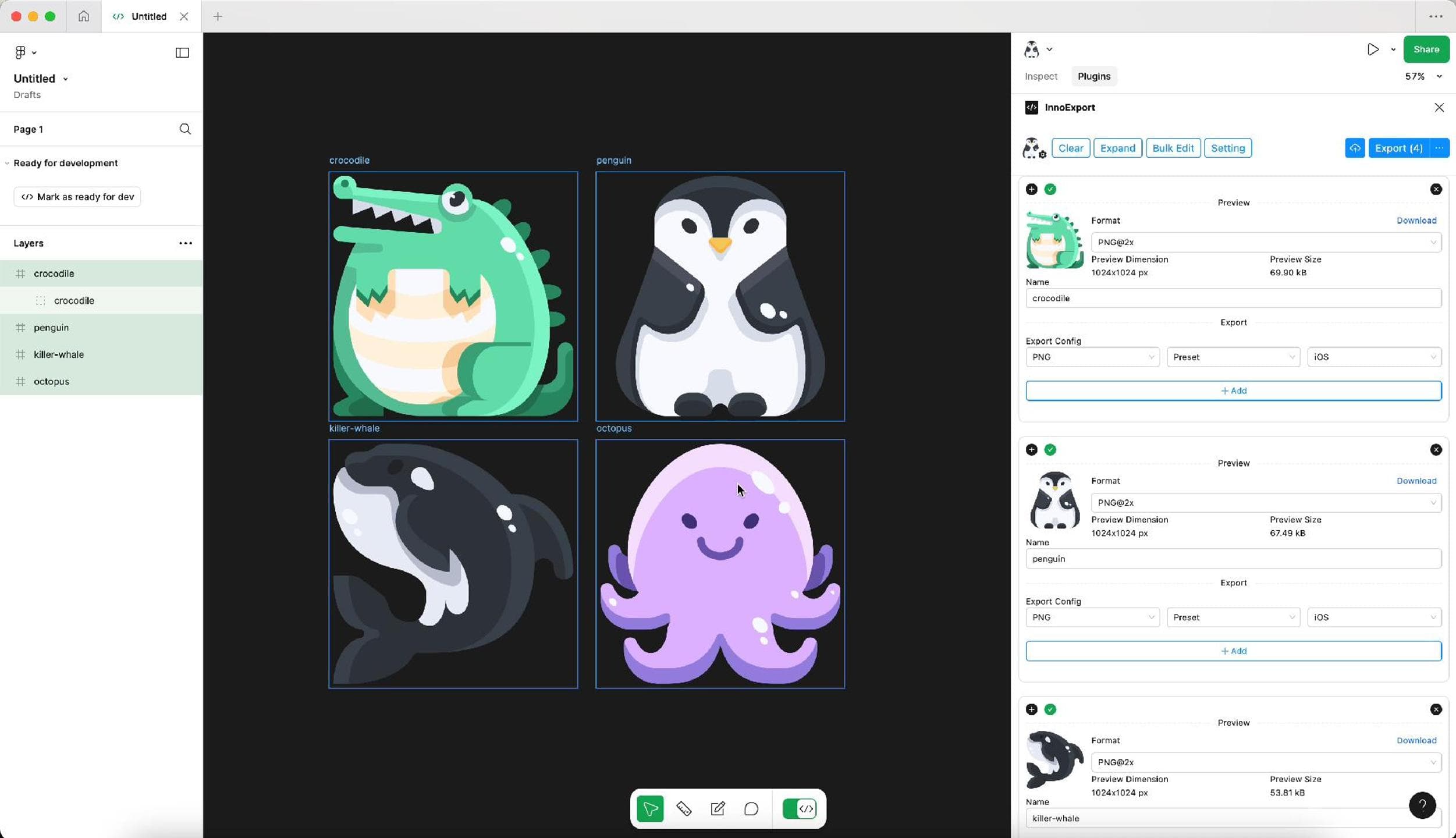Collapse the Ready for development section
This screenshot has width=1456, height=838.
tap(7, 164)
